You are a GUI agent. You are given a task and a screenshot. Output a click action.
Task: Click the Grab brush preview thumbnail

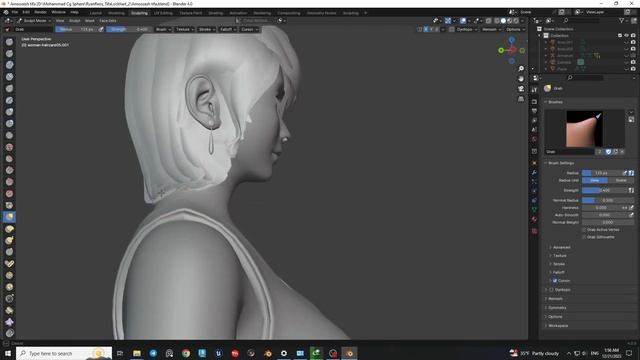[584, 129]
